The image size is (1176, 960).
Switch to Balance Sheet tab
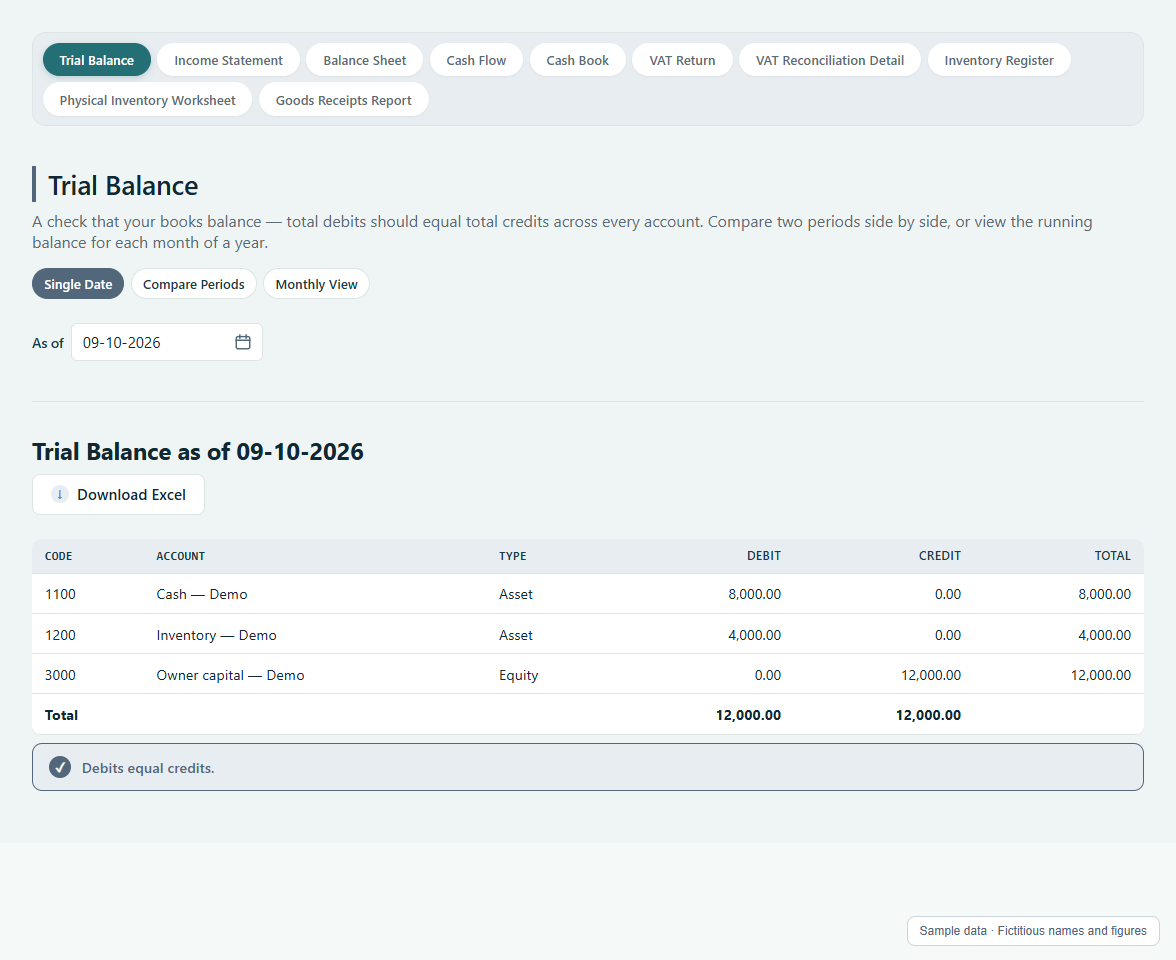[364, 60]
